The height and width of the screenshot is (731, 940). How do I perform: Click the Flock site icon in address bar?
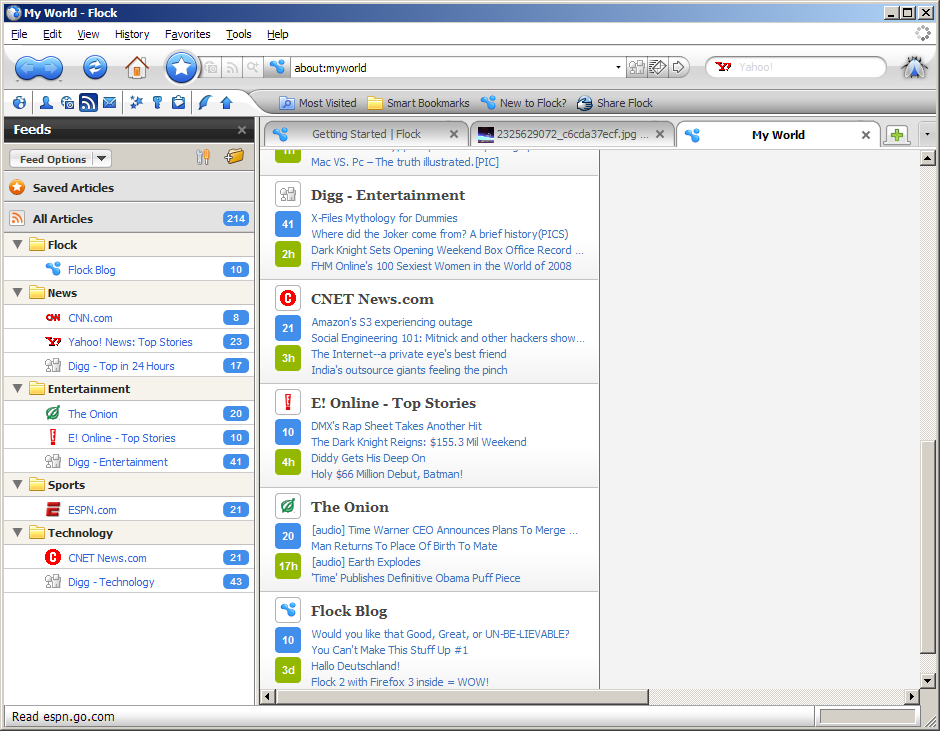click(277, 67)
